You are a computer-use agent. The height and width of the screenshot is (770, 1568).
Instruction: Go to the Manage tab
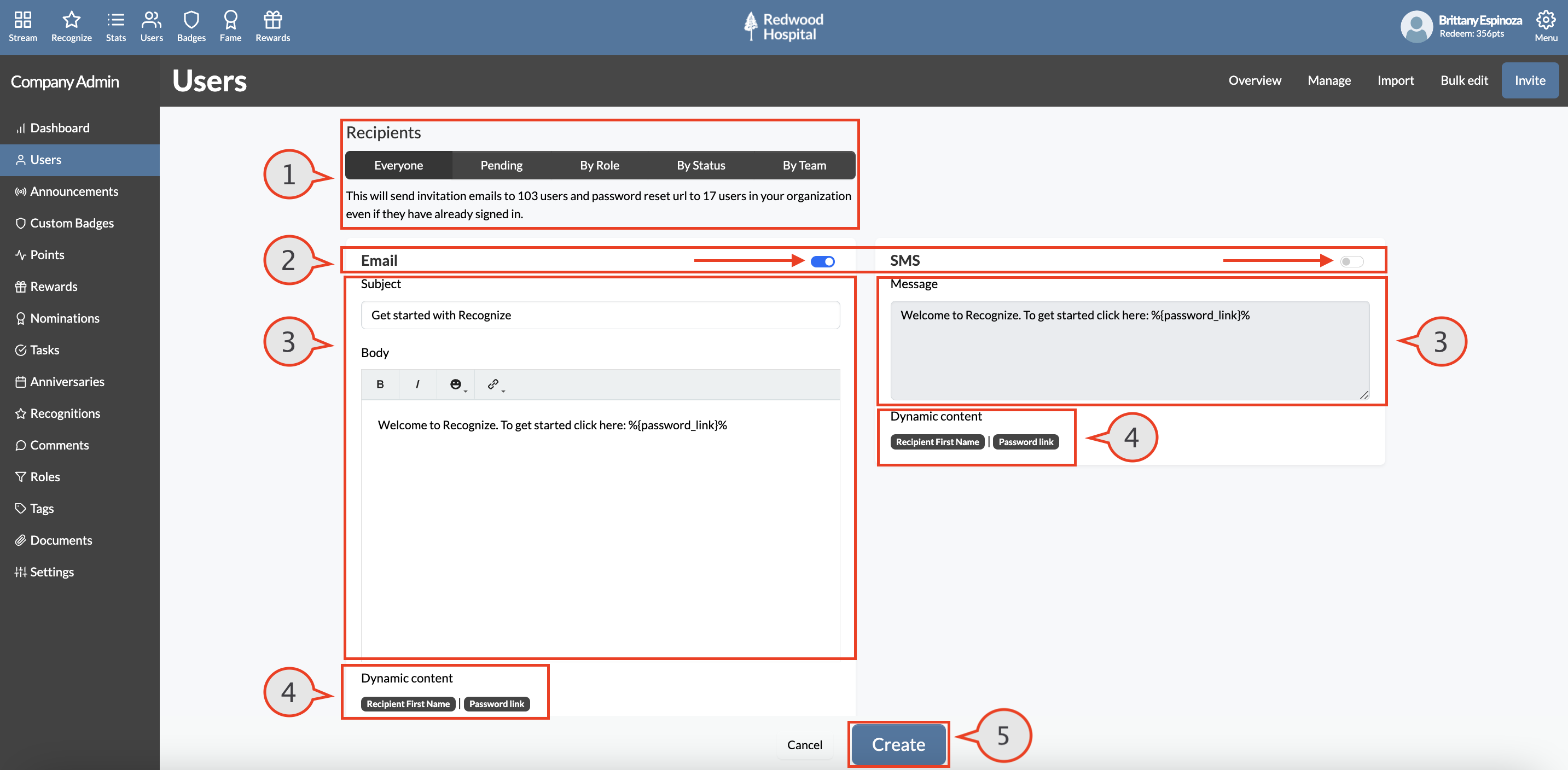(1329, 80)
